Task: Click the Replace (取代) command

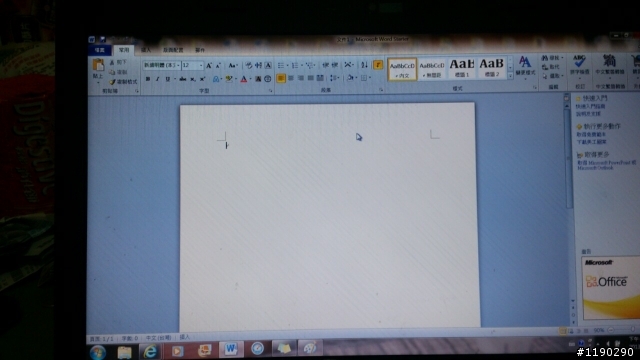Action: [x=551, y=67]
